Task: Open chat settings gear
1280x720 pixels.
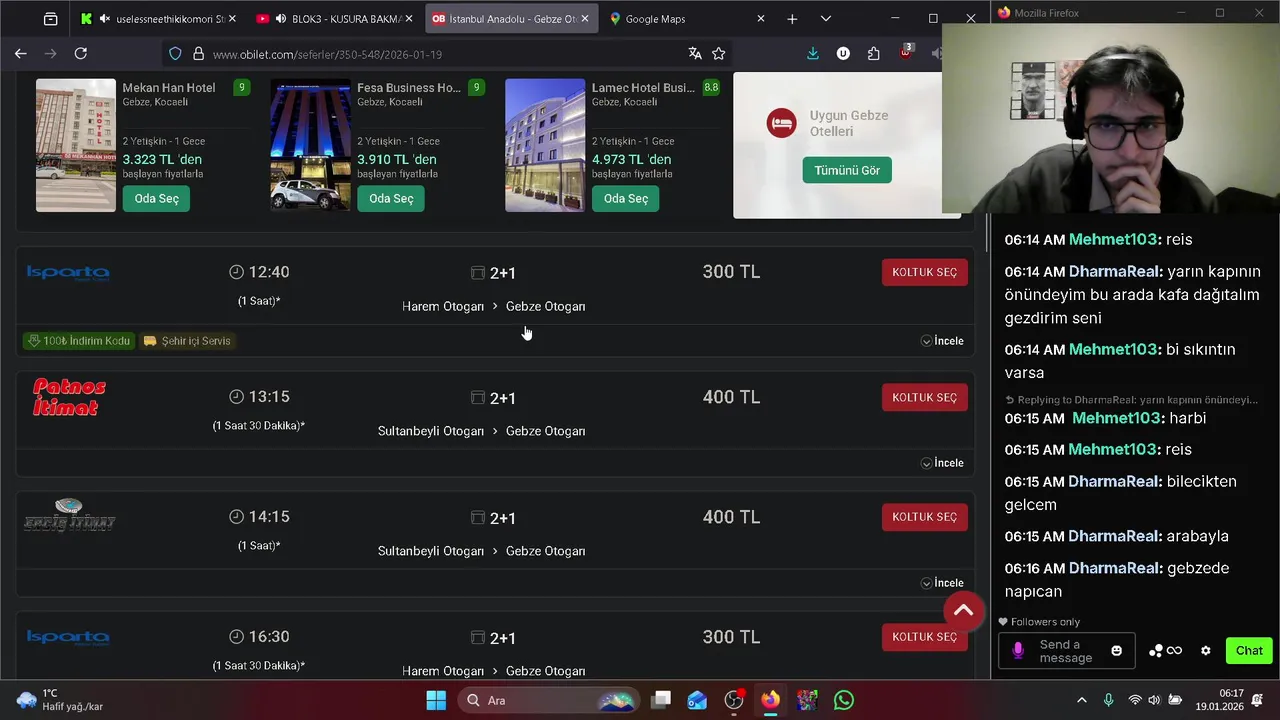Action: point(1206,651)
